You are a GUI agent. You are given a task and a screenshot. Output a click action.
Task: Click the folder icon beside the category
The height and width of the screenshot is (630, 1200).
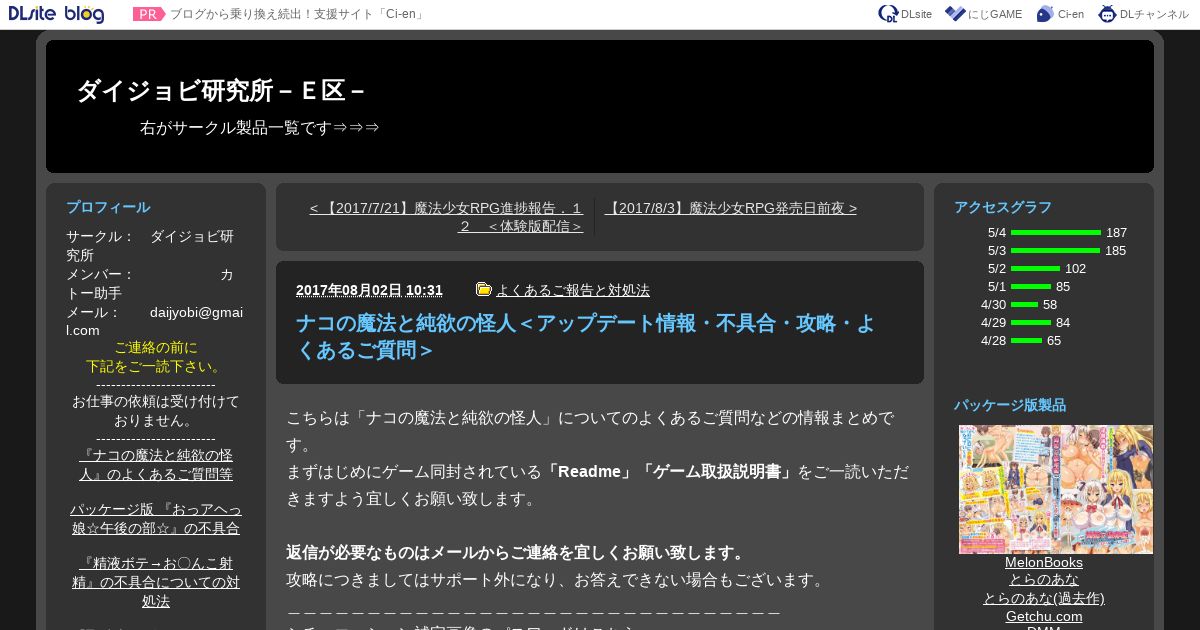pyautogui.click(x=484, y=289)
